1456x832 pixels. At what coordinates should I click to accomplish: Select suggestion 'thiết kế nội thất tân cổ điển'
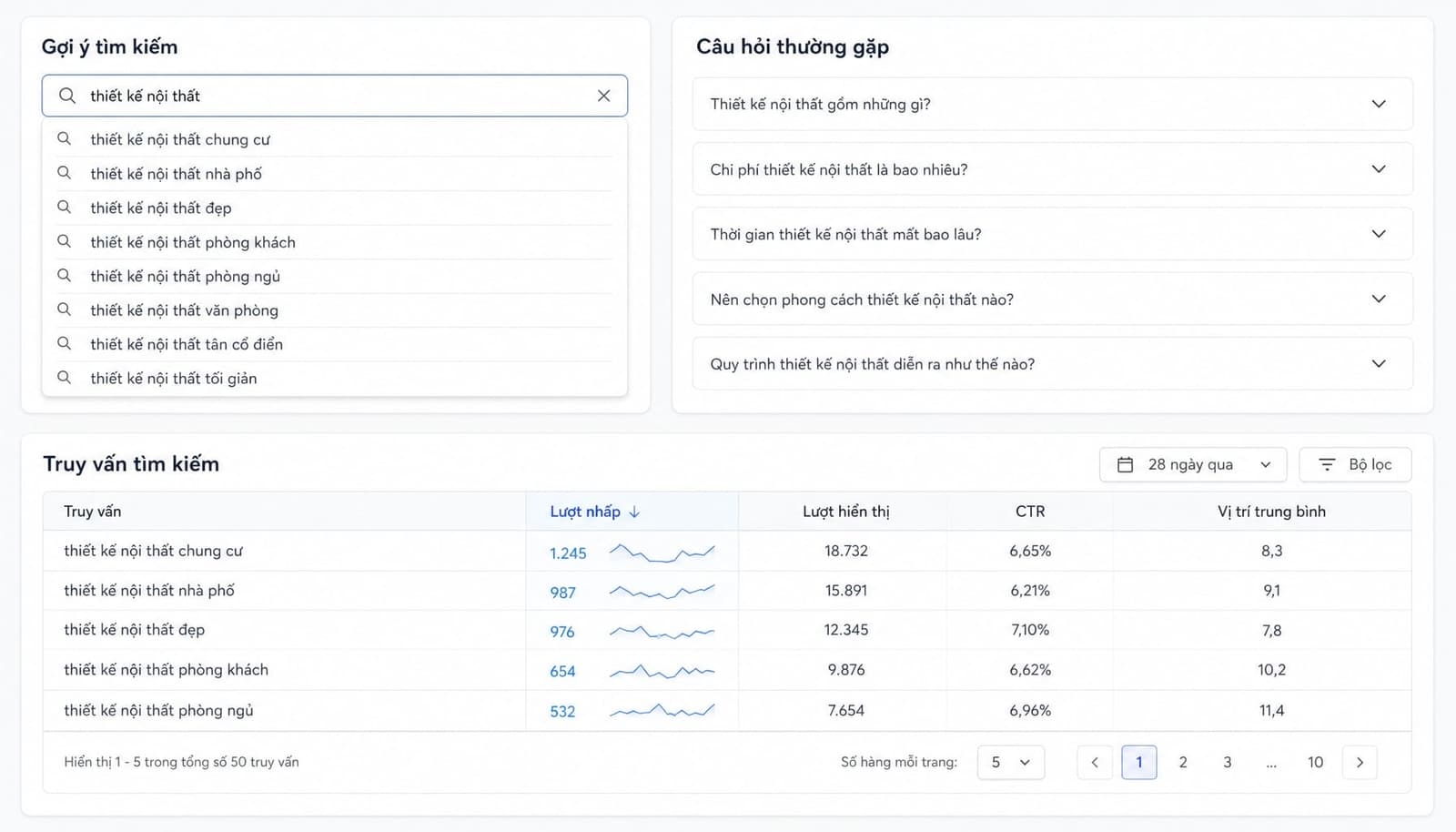(335, 344)
